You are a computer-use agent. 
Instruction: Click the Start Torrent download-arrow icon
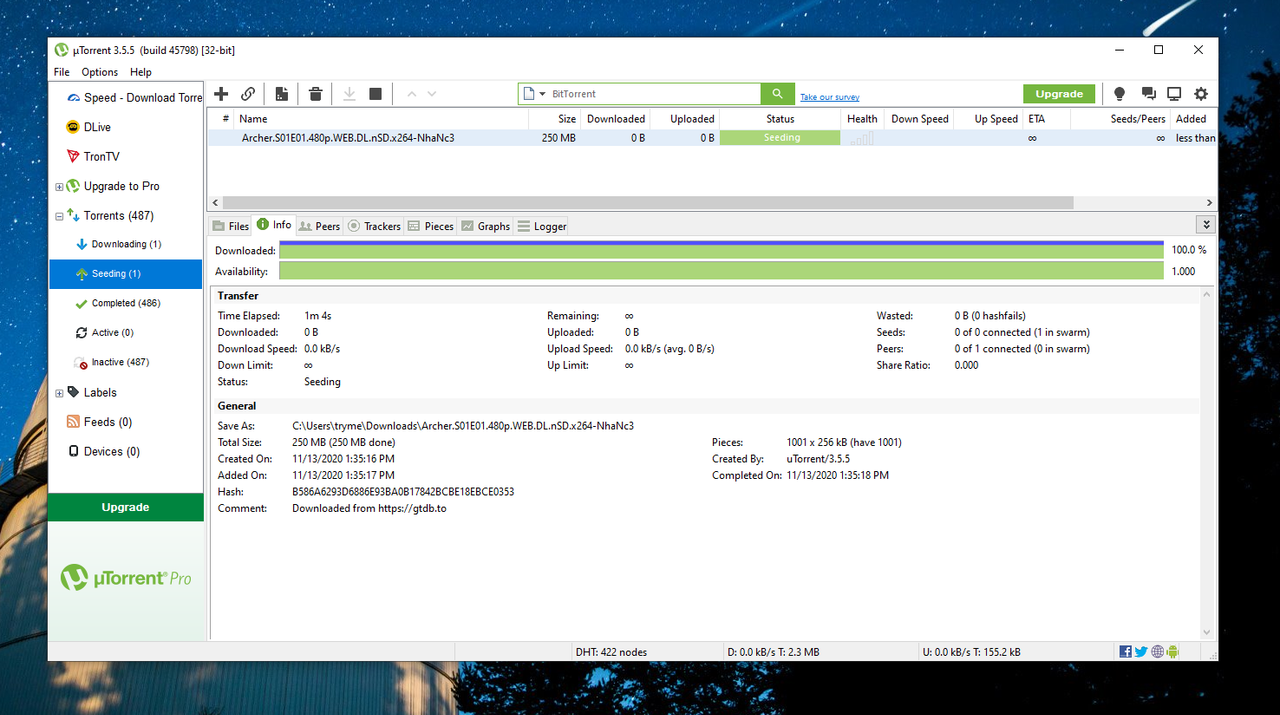coord(349,94)
